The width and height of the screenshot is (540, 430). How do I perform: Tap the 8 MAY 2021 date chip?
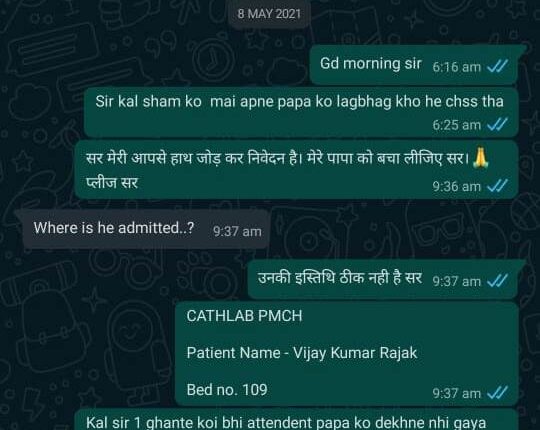269,14
